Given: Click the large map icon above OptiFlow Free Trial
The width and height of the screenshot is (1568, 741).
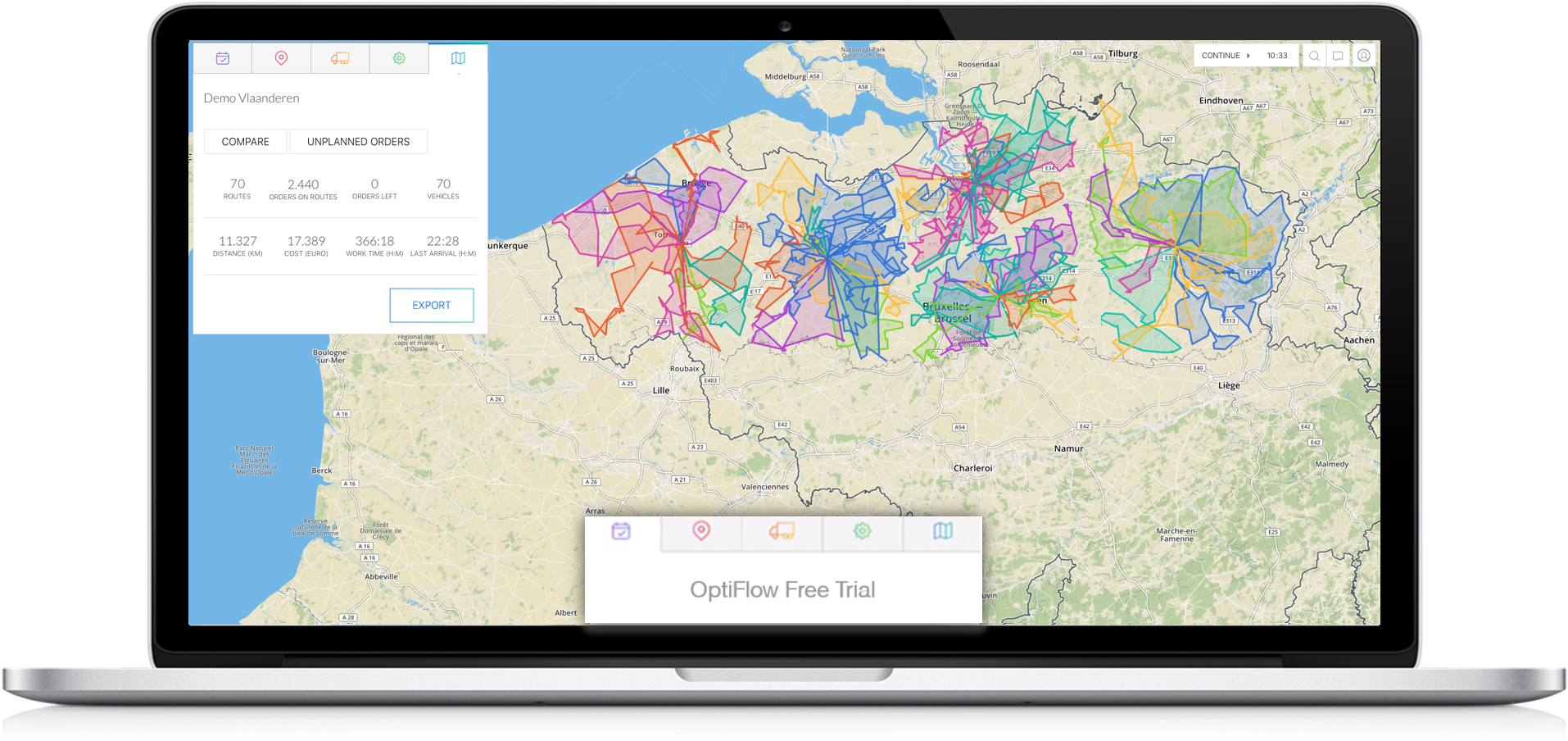Looking at the screenshot, I should [x=943, y=531].
